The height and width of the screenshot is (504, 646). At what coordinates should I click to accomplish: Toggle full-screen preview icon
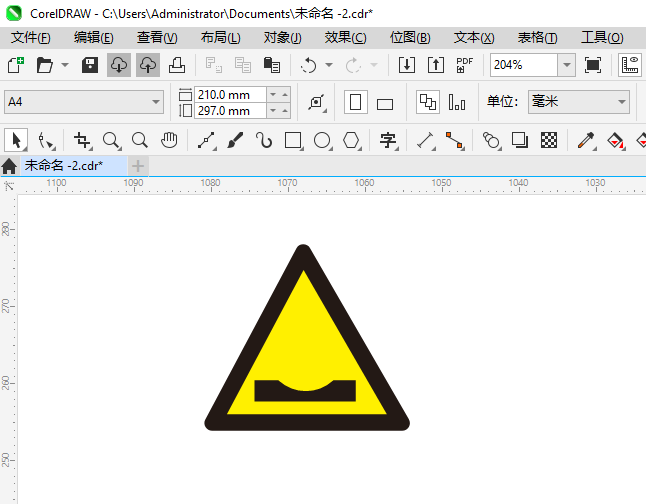coord(592,65)
